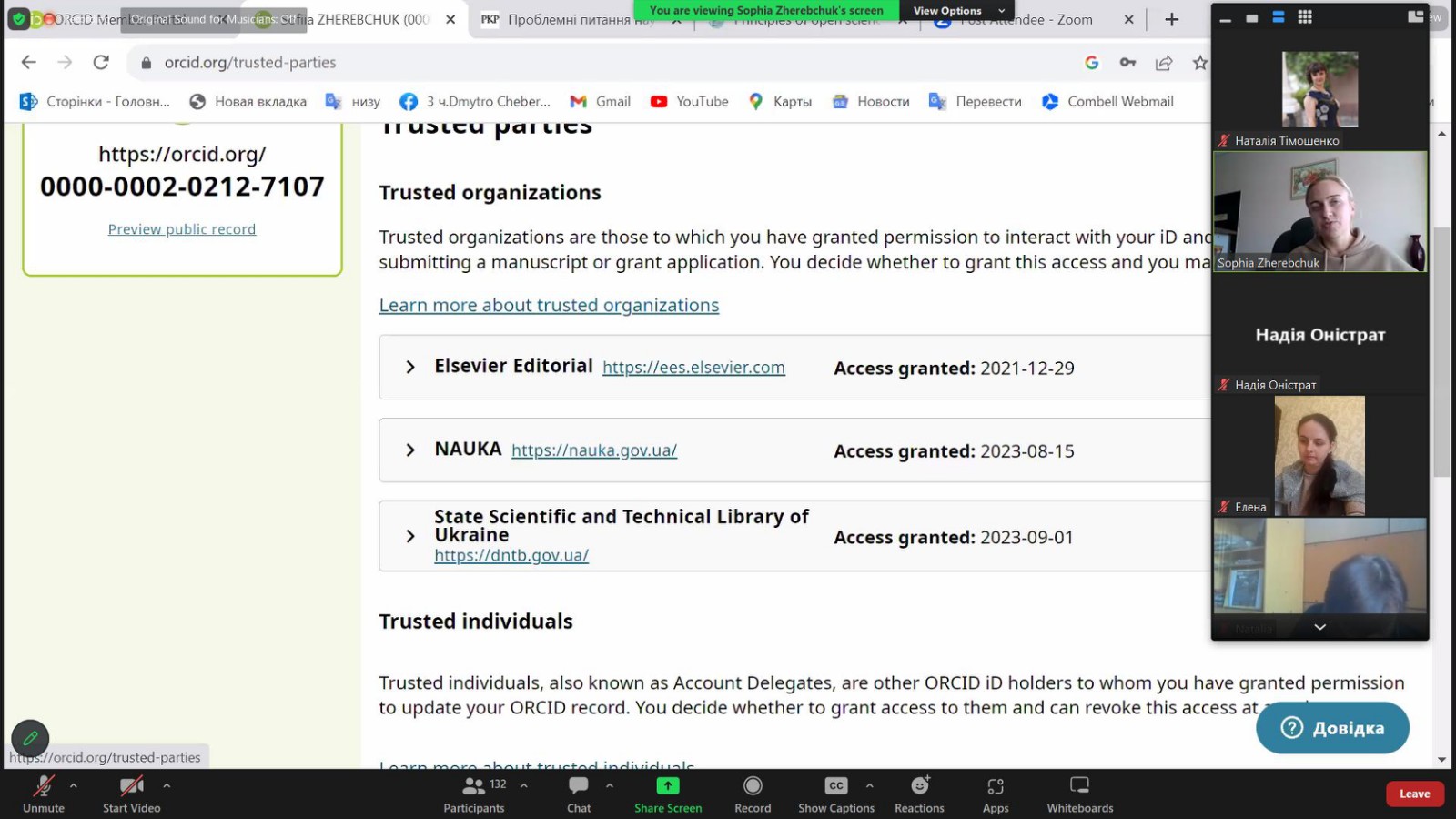This screenshot has width=1456, height=819.
Task: Start recording with Record button
Action: [753, 794]
